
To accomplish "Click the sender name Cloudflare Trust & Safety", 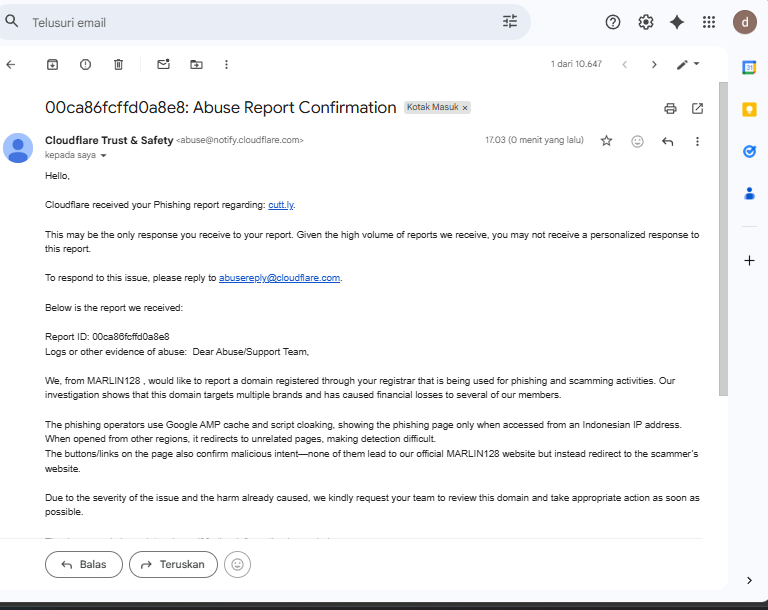I will click(x=109, y=140).
